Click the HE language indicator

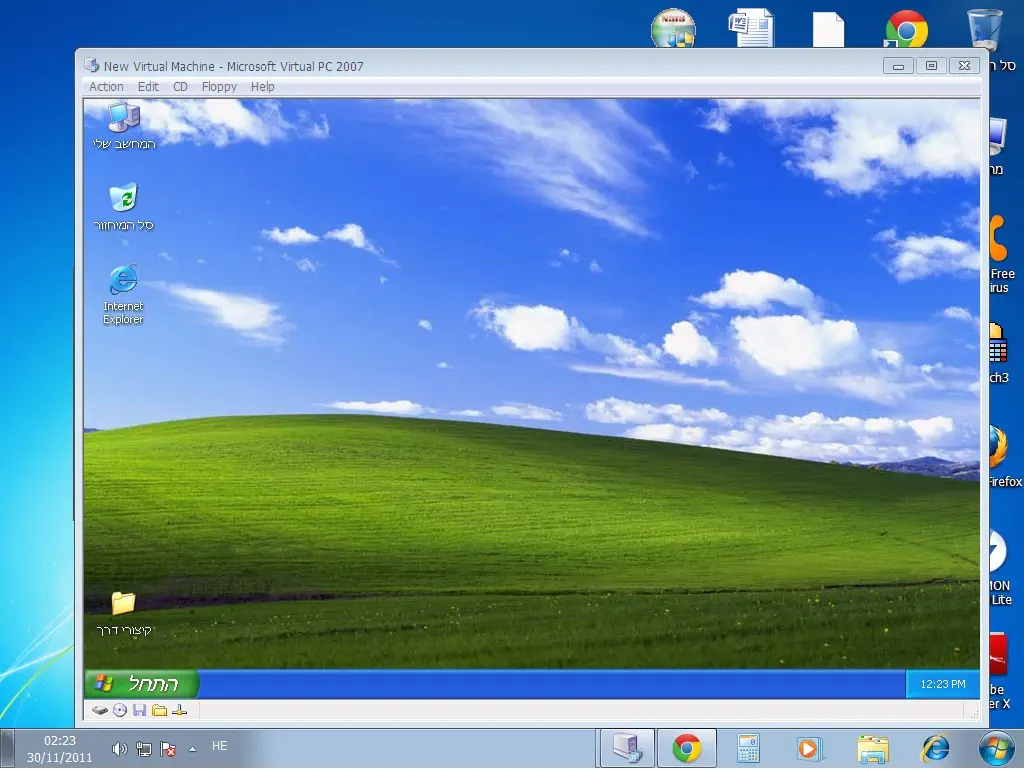pos(219,746)
